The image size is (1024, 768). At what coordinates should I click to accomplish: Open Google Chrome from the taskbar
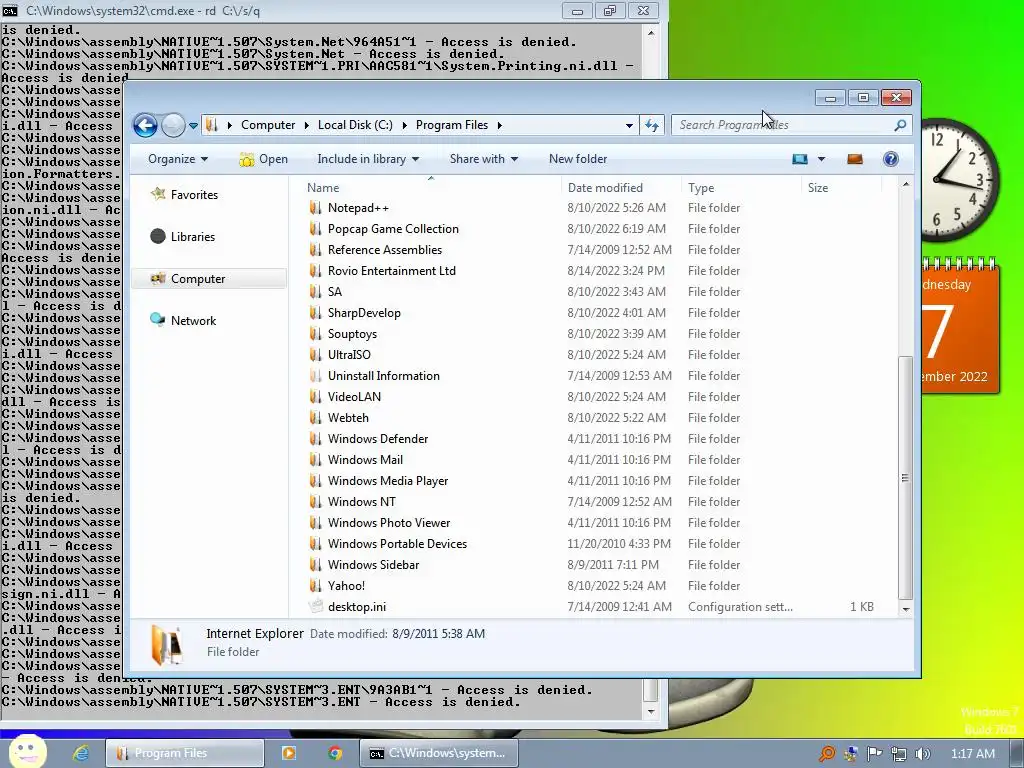[335, 753]
